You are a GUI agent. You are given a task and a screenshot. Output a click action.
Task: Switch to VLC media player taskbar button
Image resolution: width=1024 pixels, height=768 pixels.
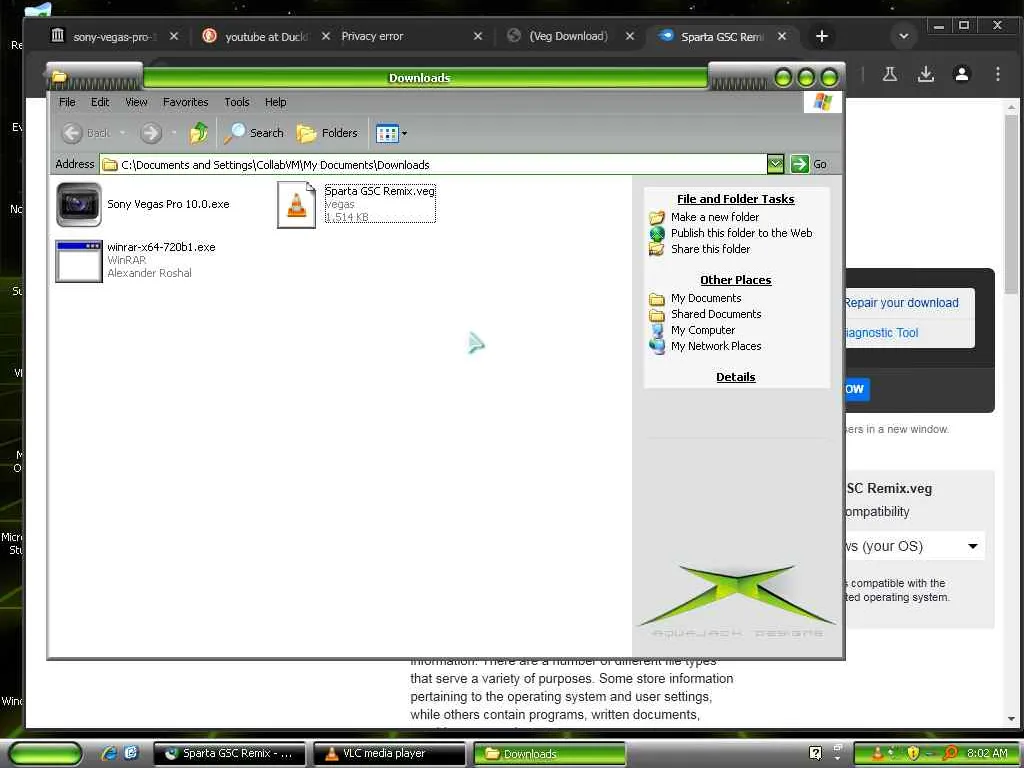click(389, 754)
